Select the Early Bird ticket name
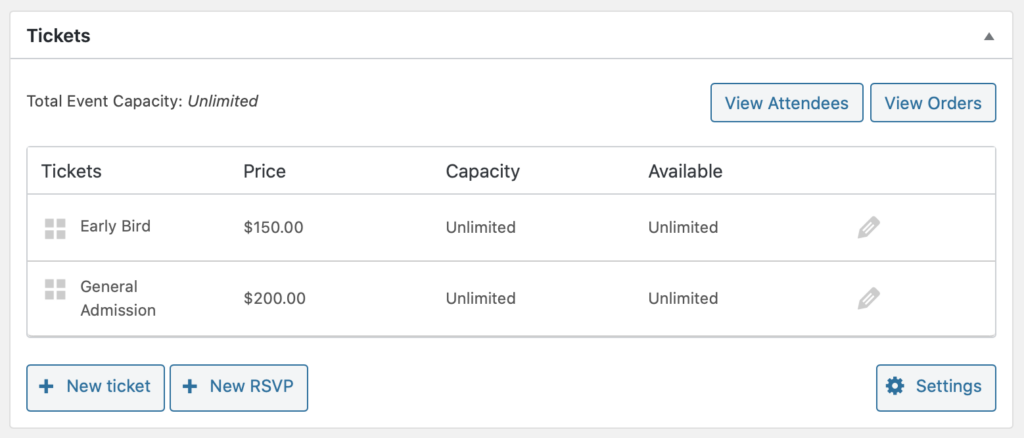Image resolution: width=1024 pixels, height=438 pixels. (x=116, y=227)
